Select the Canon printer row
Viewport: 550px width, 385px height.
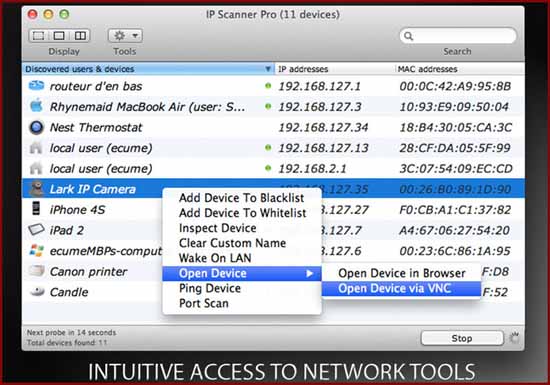click(273, 272)
